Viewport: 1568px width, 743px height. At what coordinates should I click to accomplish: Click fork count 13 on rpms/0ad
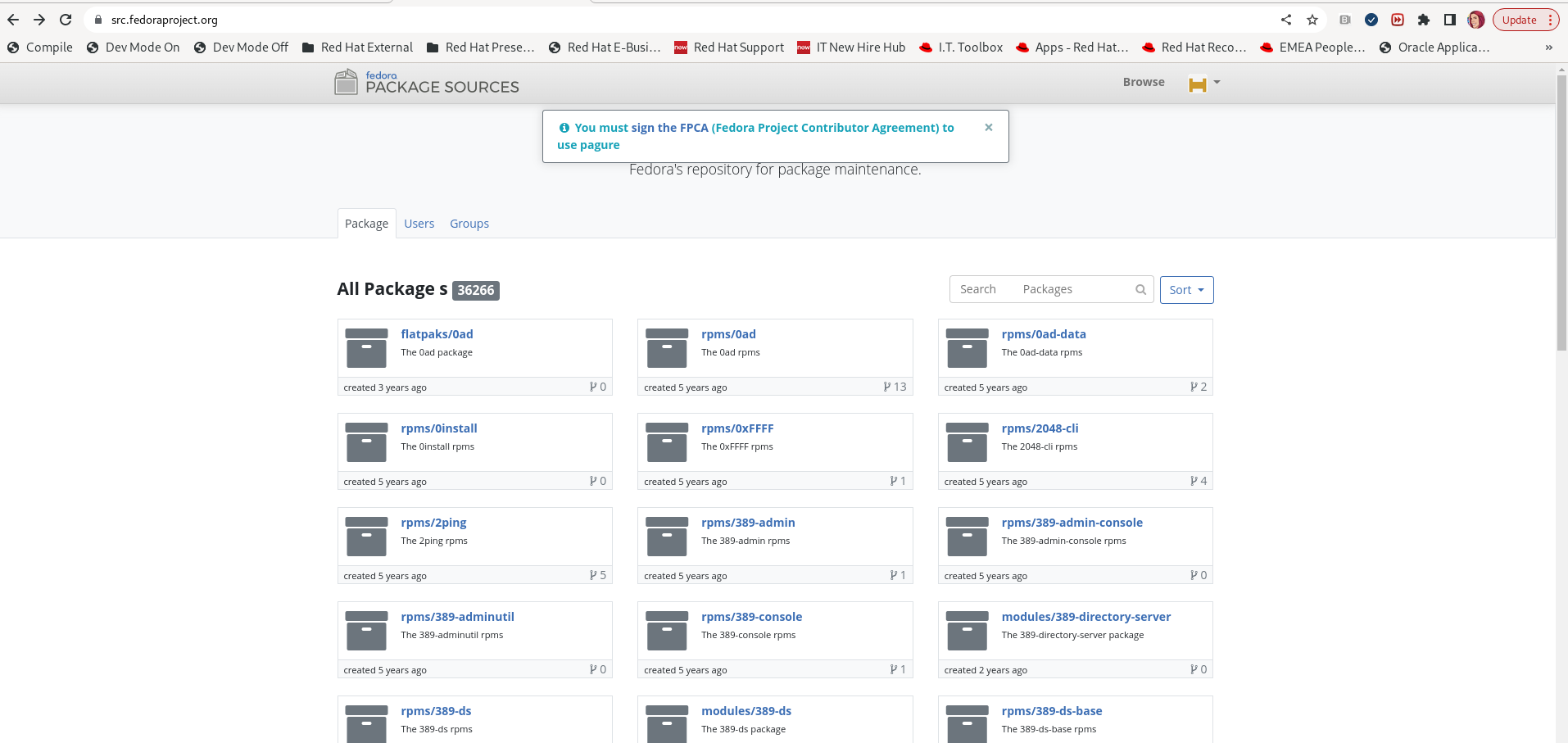(895, 387)
